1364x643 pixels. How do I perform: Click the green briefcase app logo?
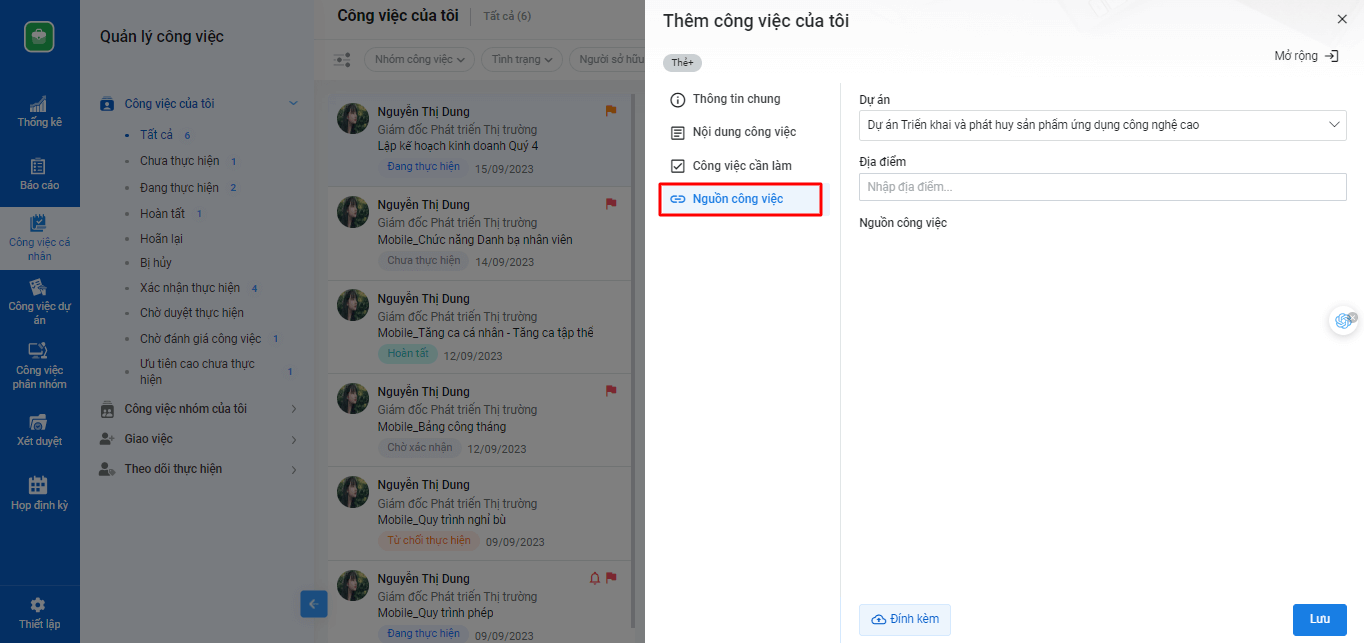[39, 36]
